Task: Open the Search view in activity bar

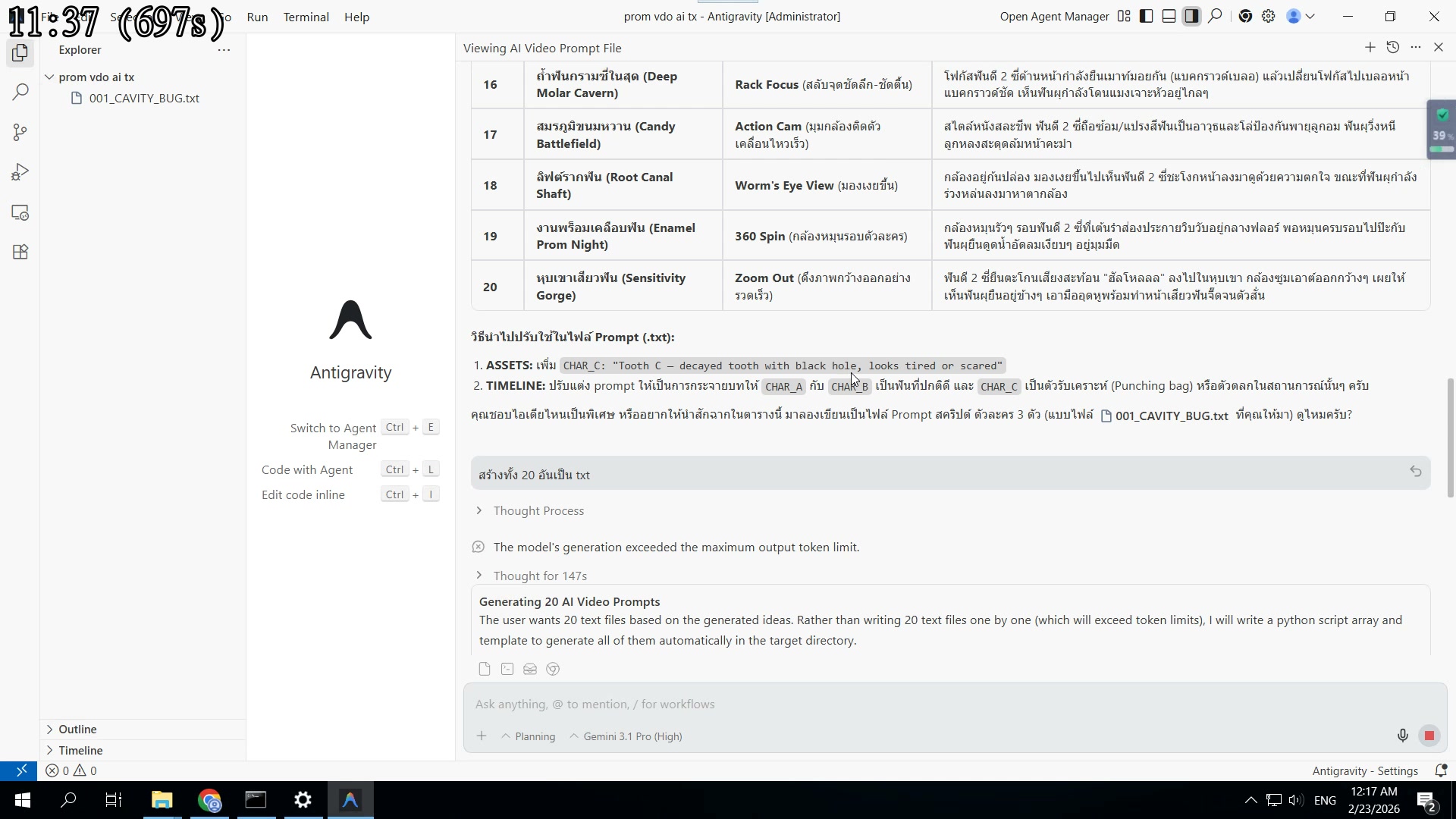Action: 20,93
